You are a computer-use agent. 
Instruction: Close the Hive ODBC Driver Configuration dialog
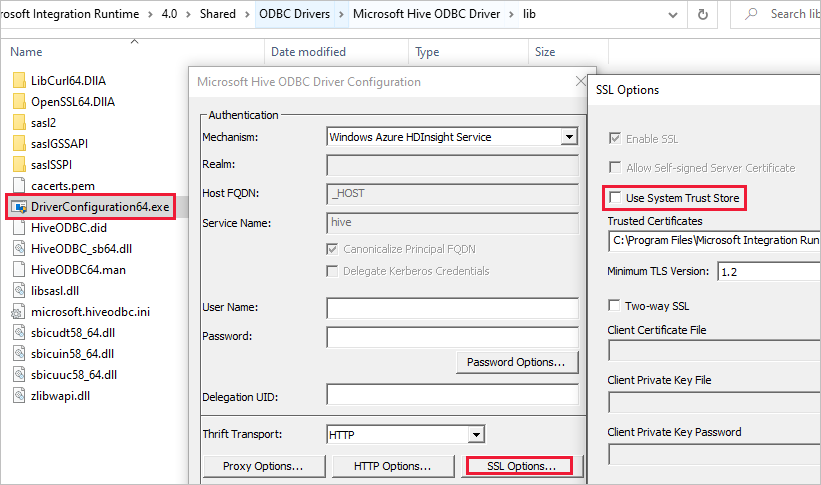(580, 81)
